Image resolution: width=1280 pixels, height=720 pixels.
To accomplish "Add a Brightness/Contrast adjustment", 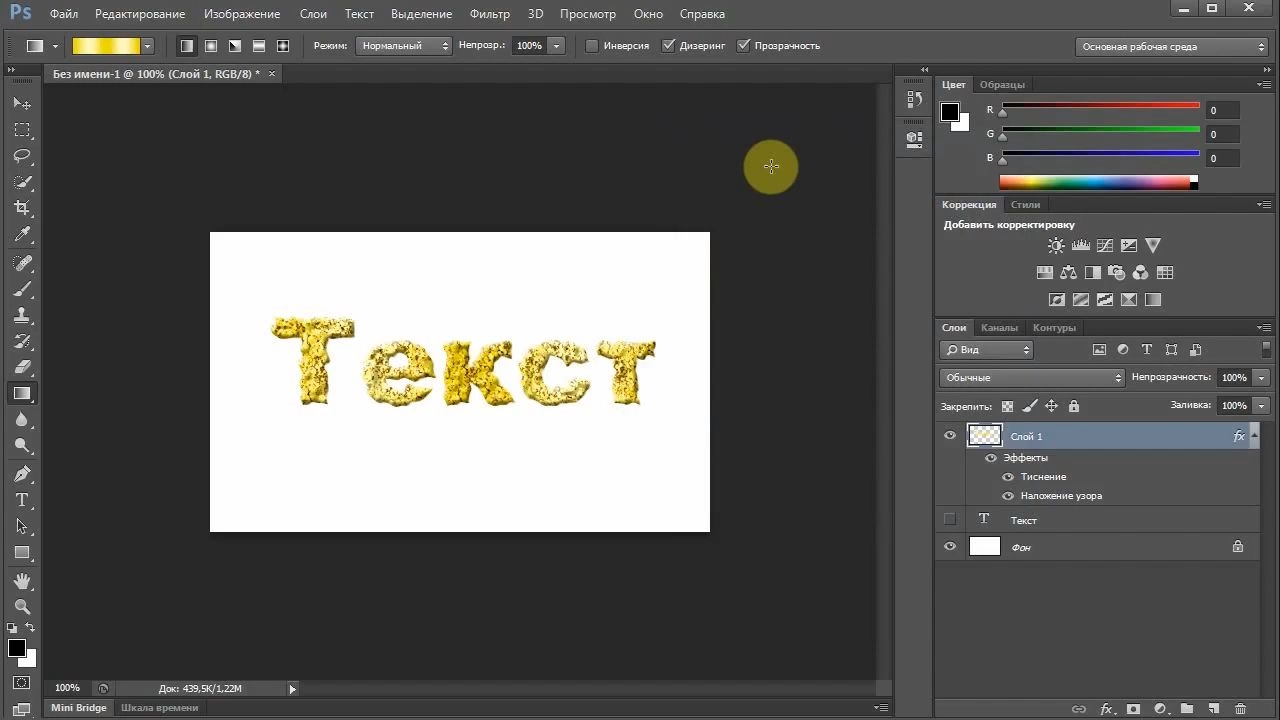I will tap(1056, 245).
